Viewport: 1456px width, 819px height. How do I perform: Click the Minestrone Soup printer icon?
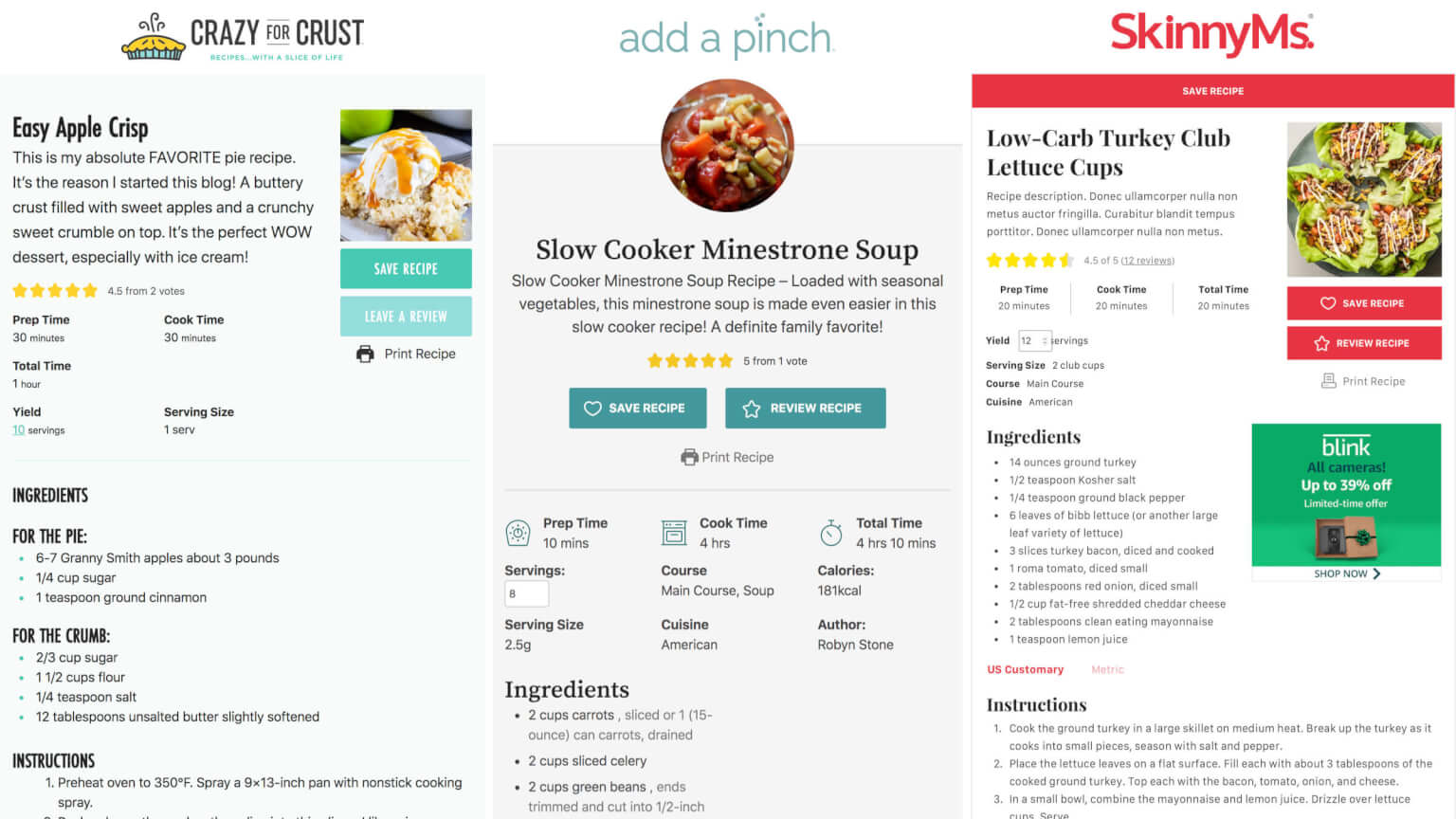(x=689, y=457)
